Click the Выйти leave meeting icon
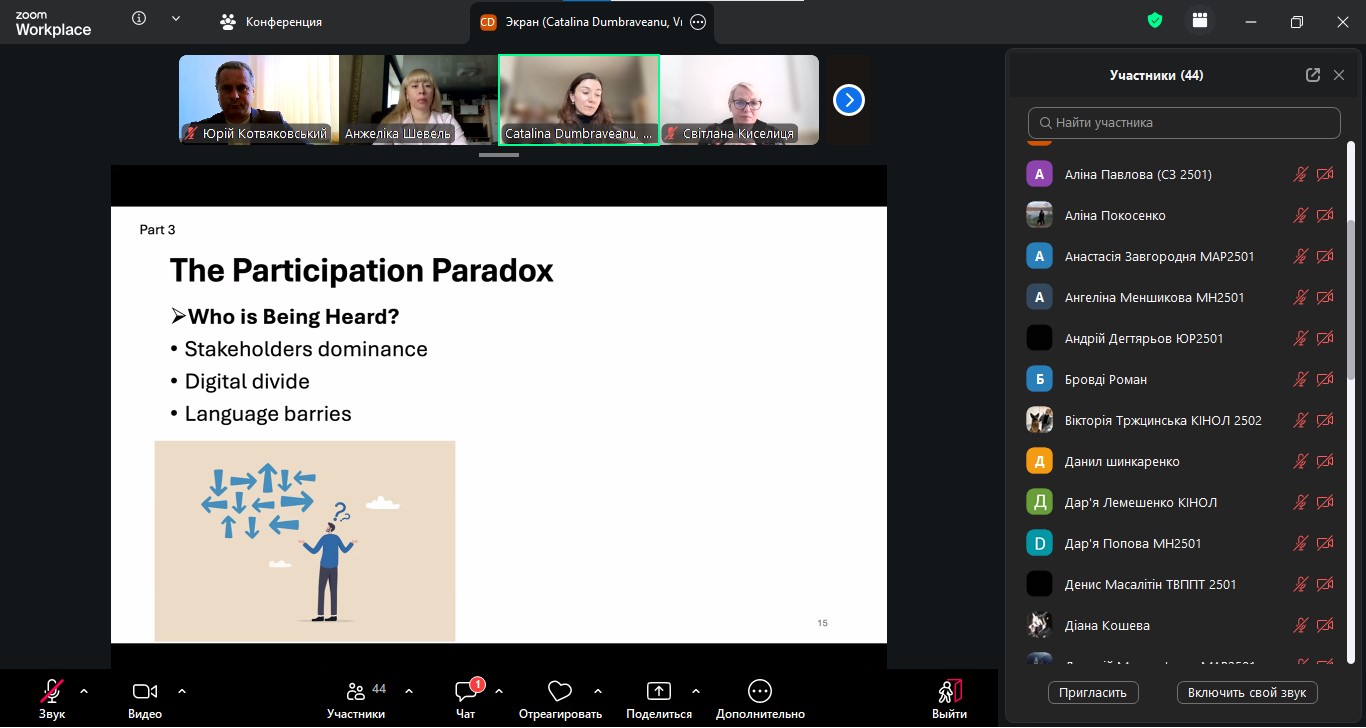Viewport: 1366px width, 728px height. click(949, 692)
